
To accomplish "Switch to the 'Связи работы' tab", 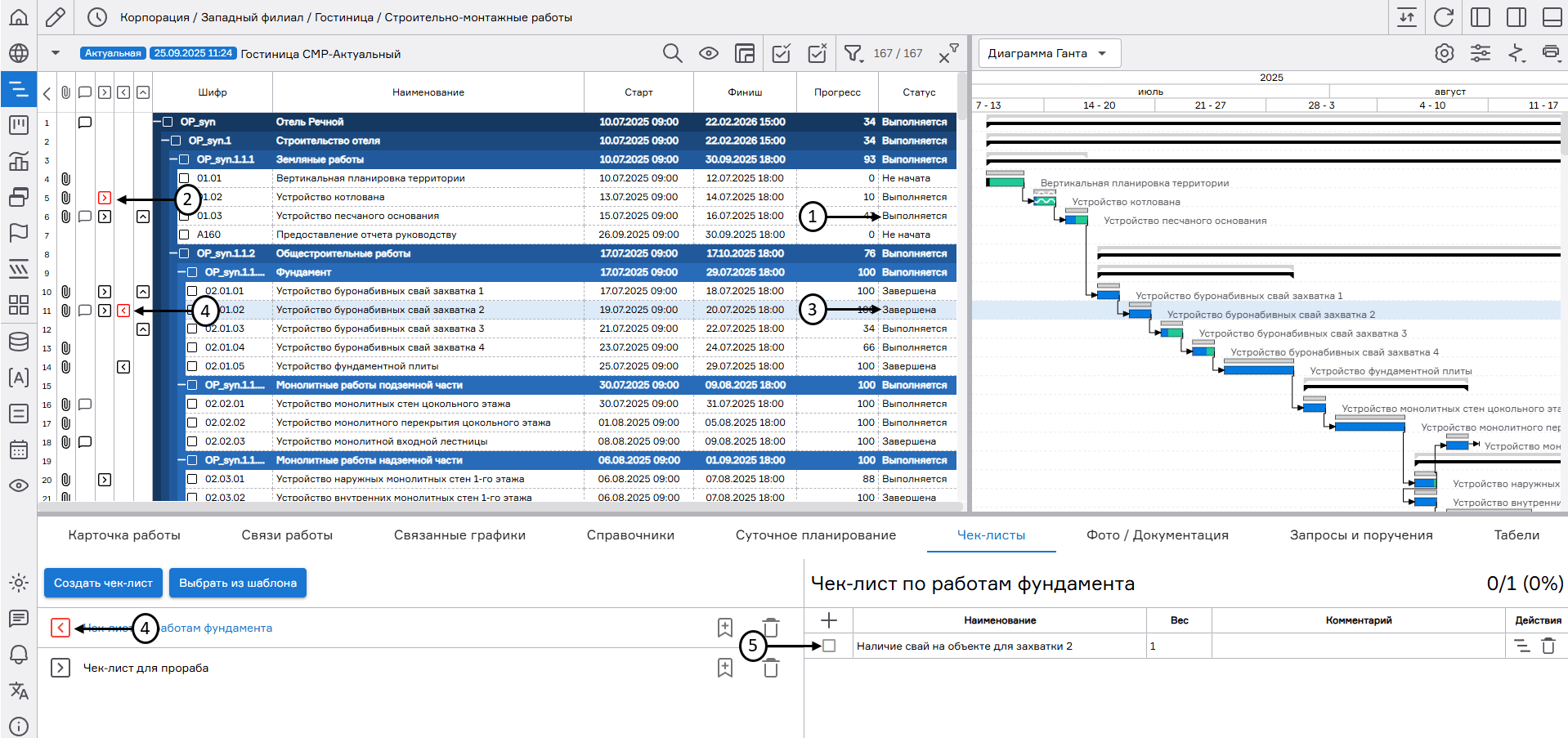I will point(287,535).
